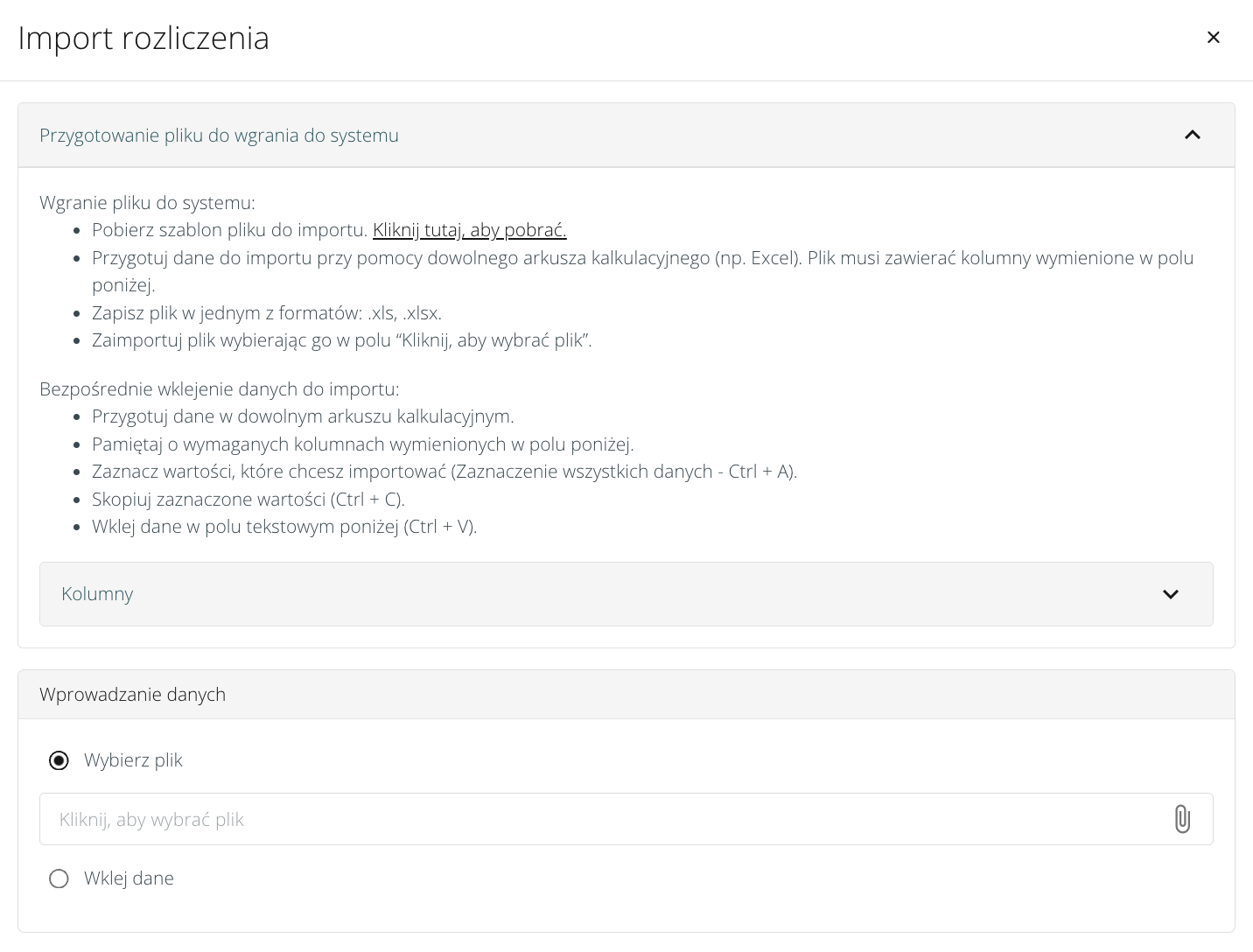Expand the Kolumny panel arrow
The image size is (1253, 952).
1170,594
